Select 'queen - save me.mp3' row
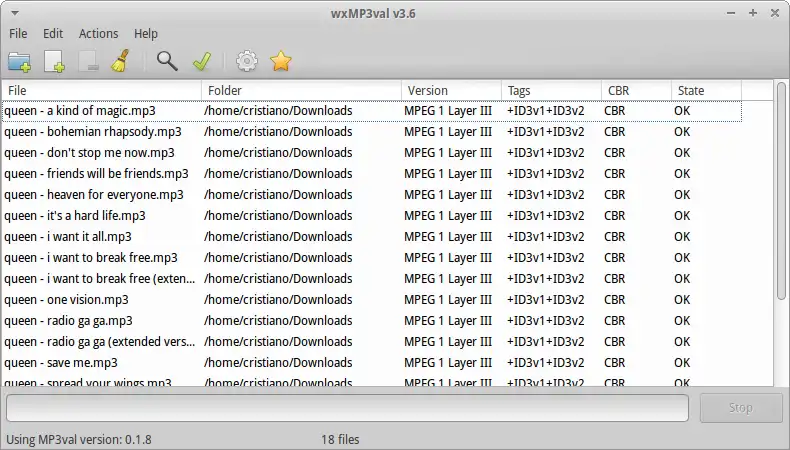This screenshot has width=790, height=450. [372, 363]
